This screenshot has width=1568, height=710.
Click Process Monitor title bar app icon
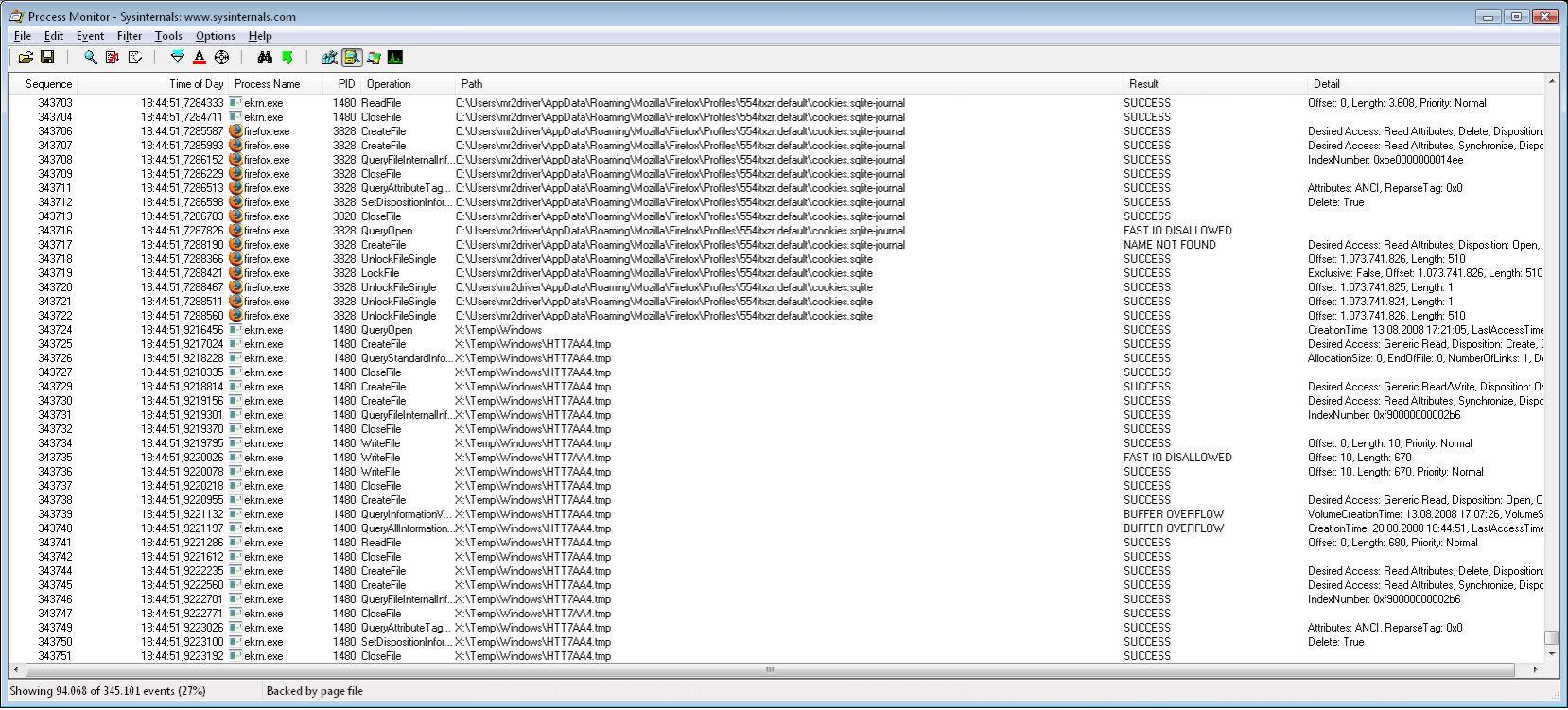point(17,16)
